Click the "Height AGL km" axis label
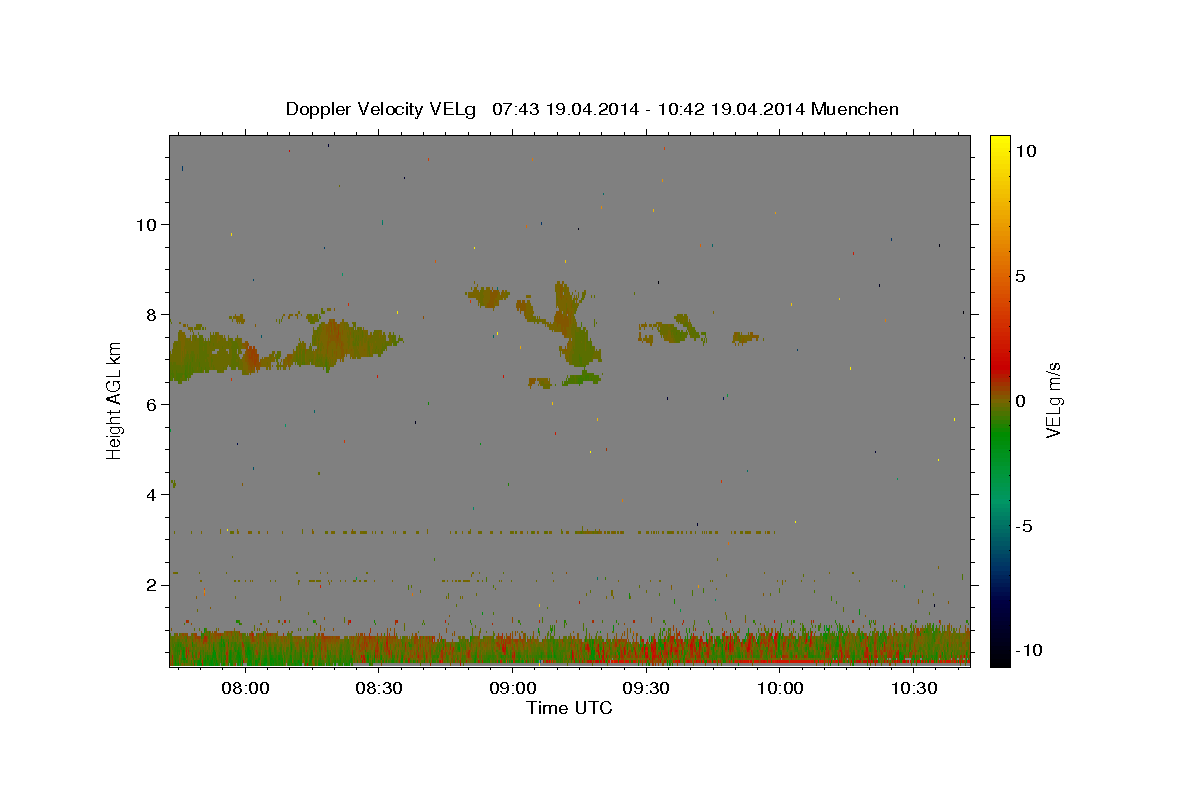The image size is (1200, 800). pos(114,400)
